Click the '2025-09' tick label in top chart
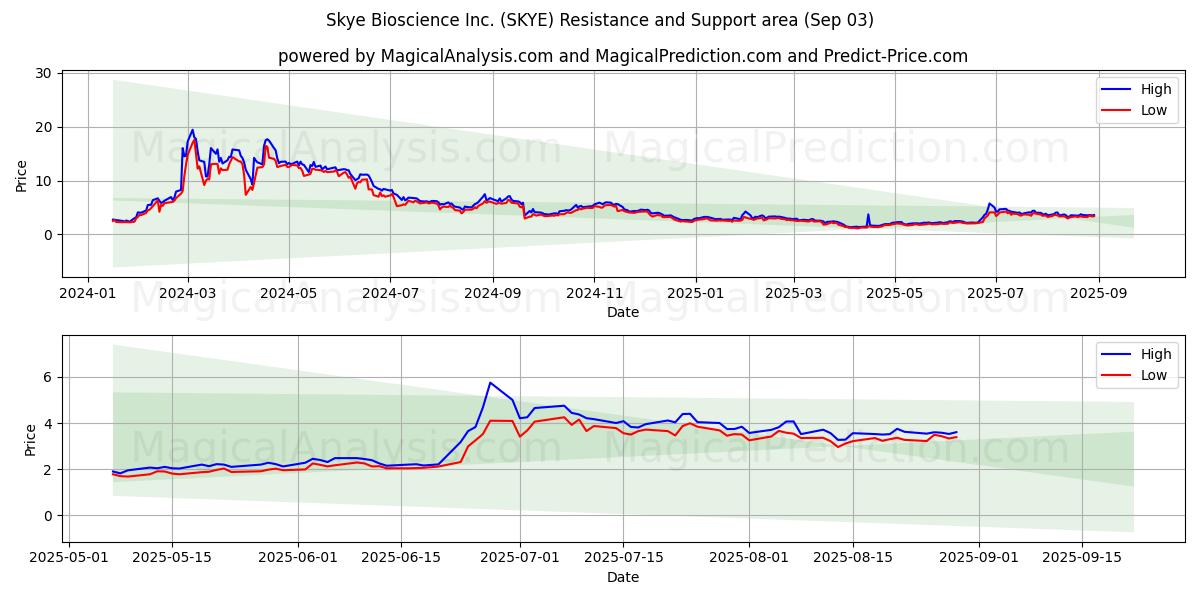 [1098, 293]
